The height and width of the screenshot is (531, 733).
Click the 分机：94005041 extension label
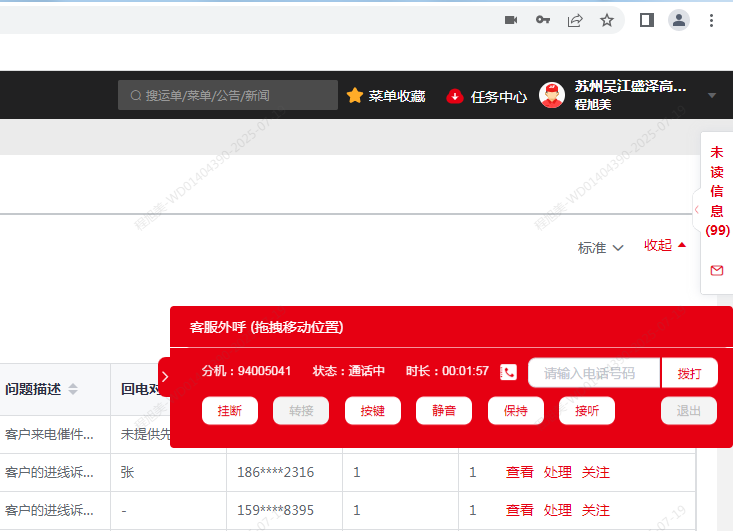[x=246, y=371]
